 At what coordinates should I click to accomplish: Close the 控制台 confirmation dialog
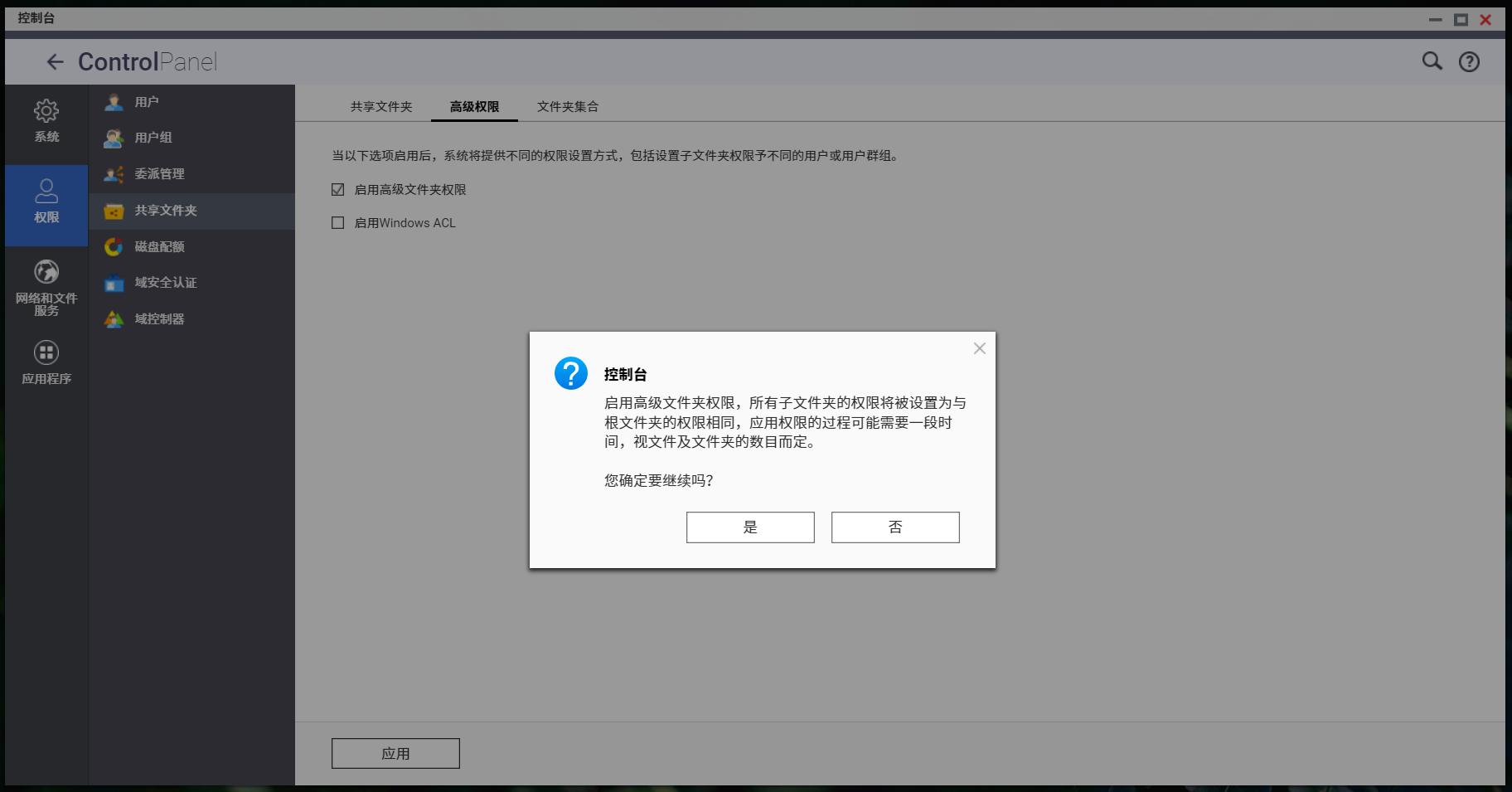pyautogui.click(x=980, y=348)
